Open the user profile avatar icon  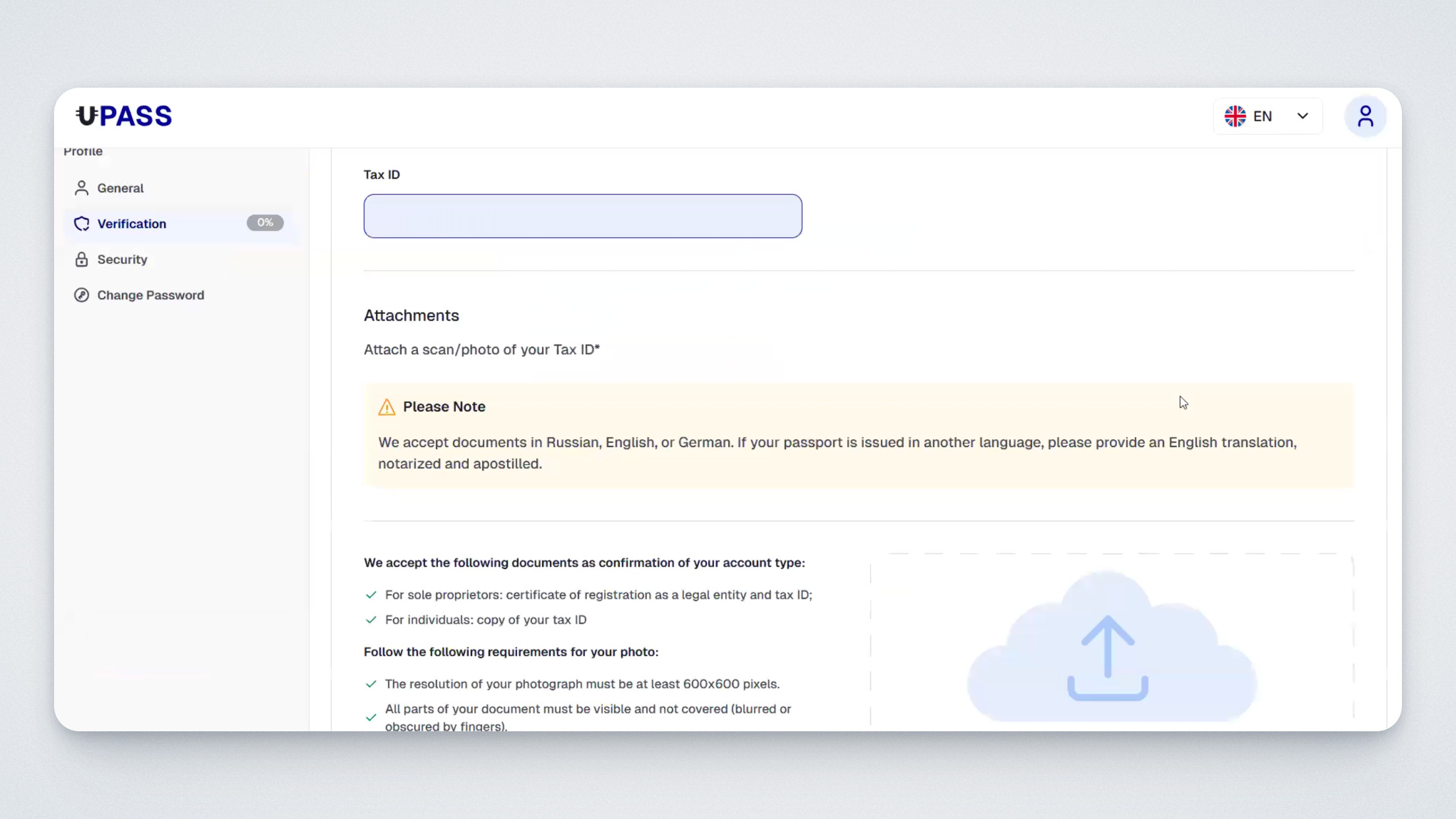click(1365, 117)
